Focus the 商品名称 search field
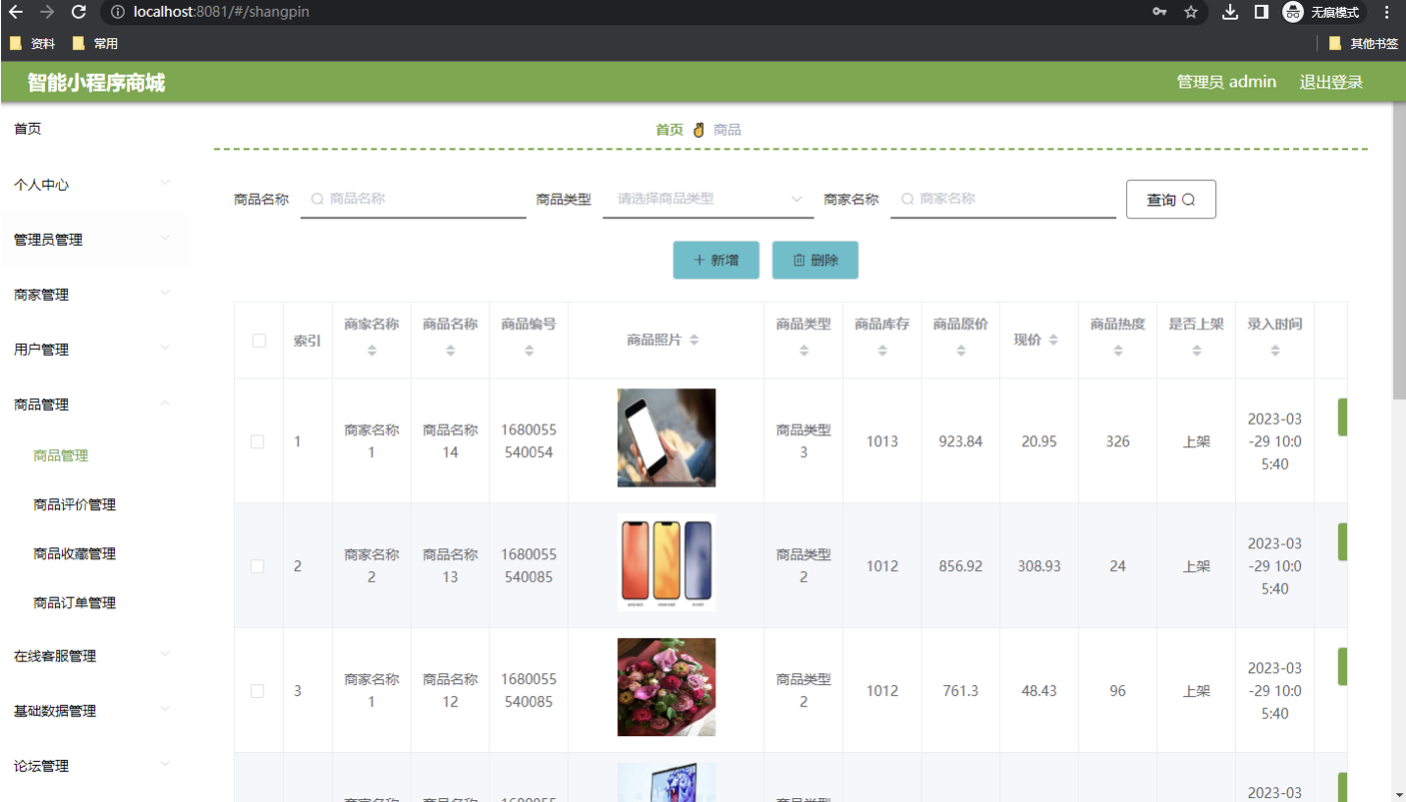 (413, 199)
